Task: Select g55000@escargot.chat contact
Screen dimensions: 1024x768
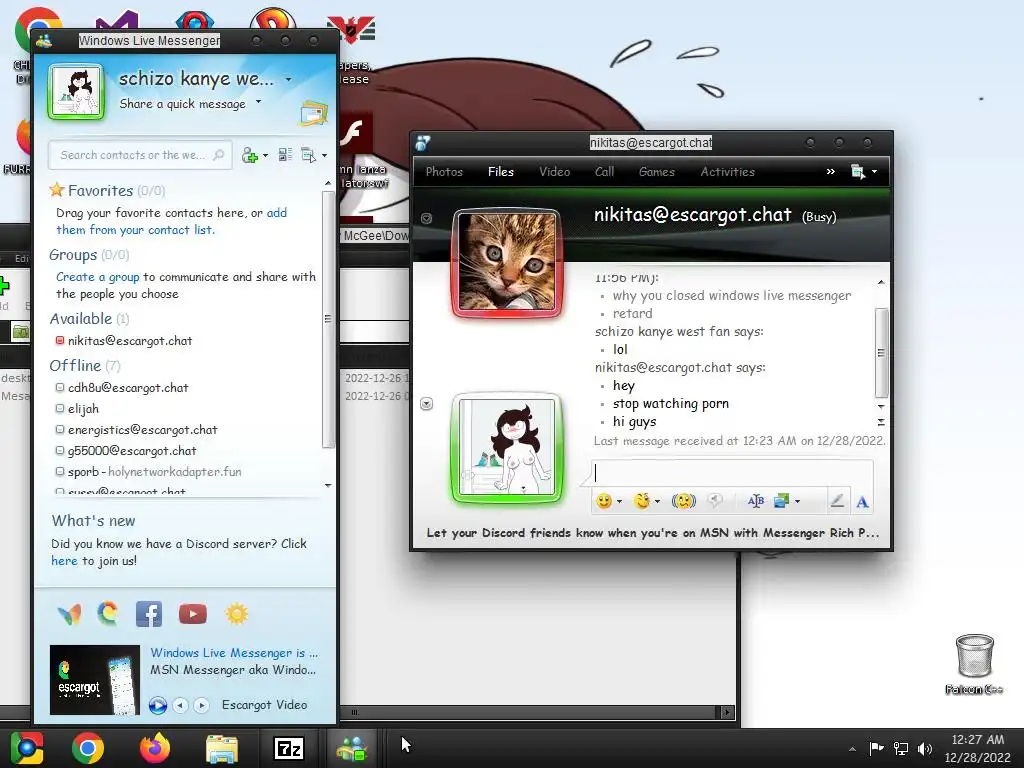Action: (126, 451)
